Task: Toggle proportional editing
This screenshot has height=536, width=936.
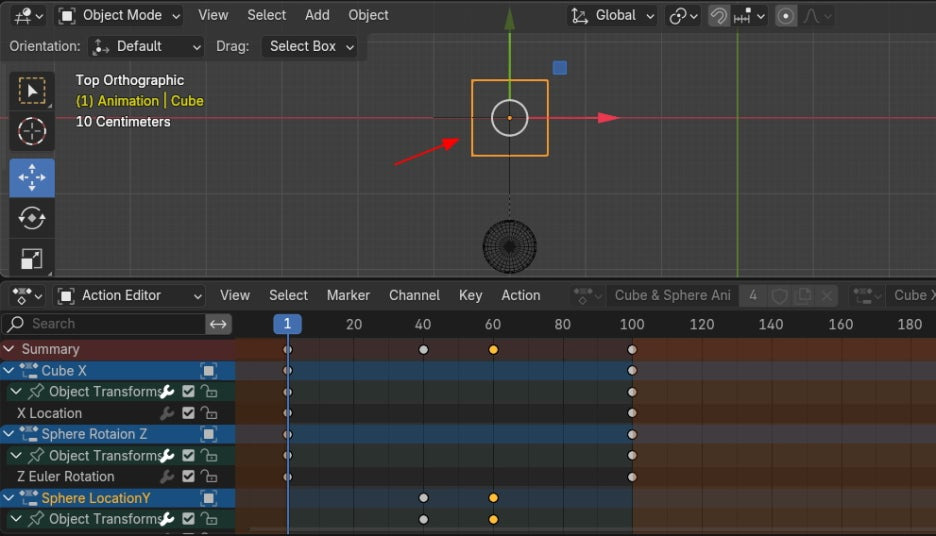Action: (x=786, y=16)
